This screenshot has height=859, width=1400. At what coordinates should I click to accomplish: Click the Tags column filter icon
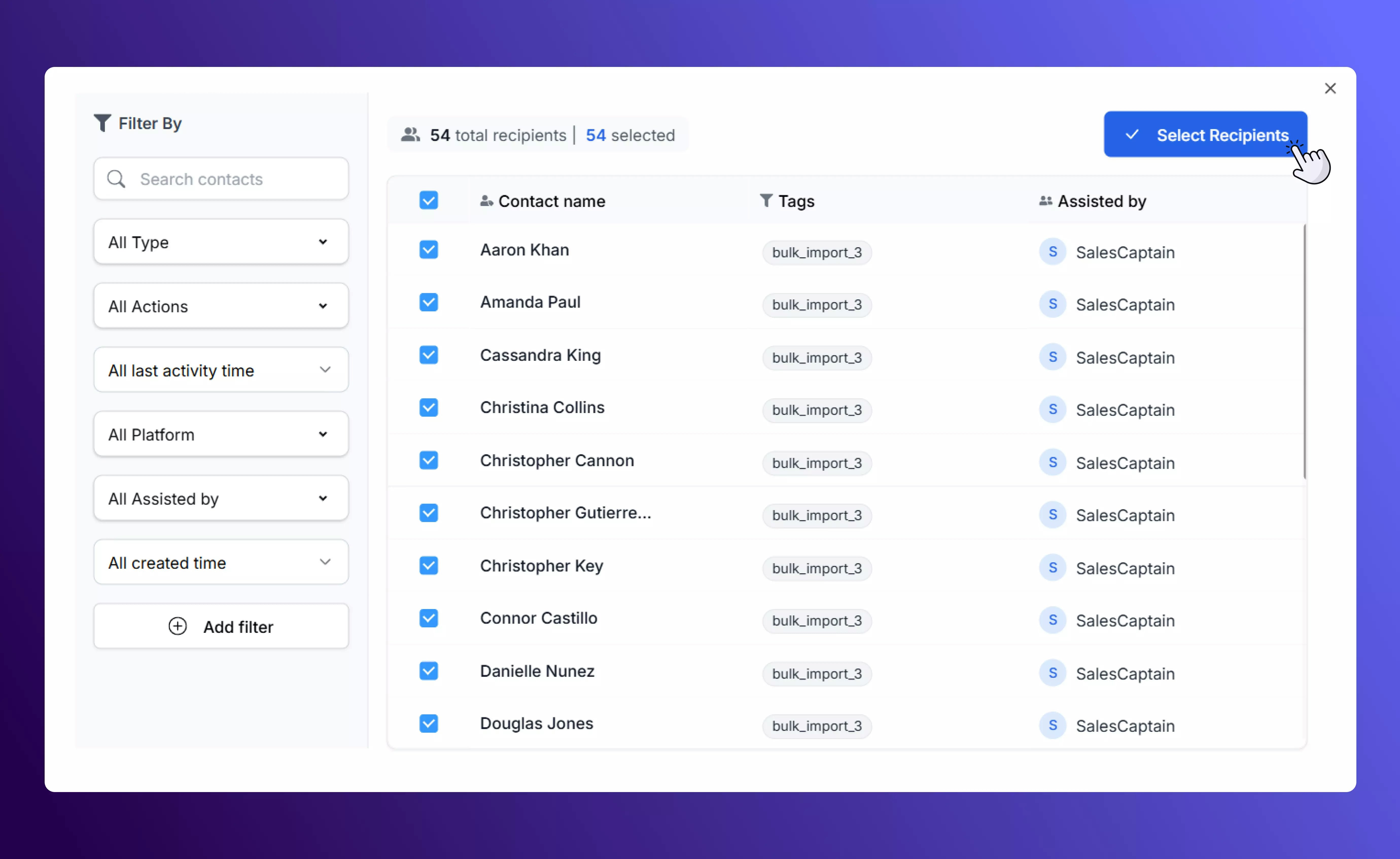coord(766,201)
